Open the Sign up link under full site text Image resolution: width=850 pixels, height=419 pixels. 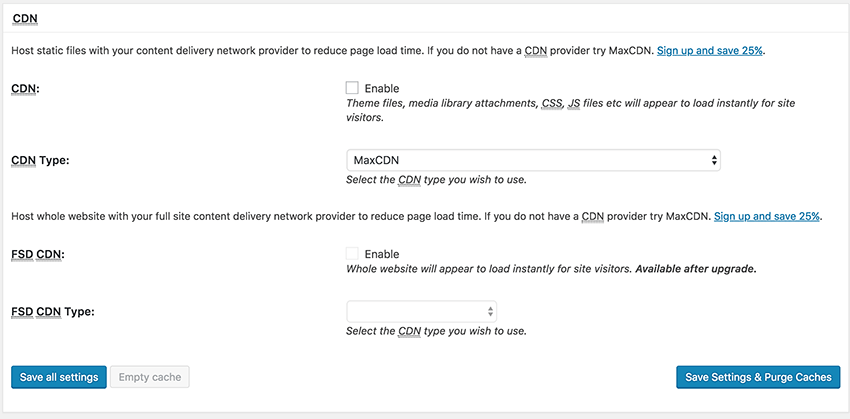click(767, 216)
